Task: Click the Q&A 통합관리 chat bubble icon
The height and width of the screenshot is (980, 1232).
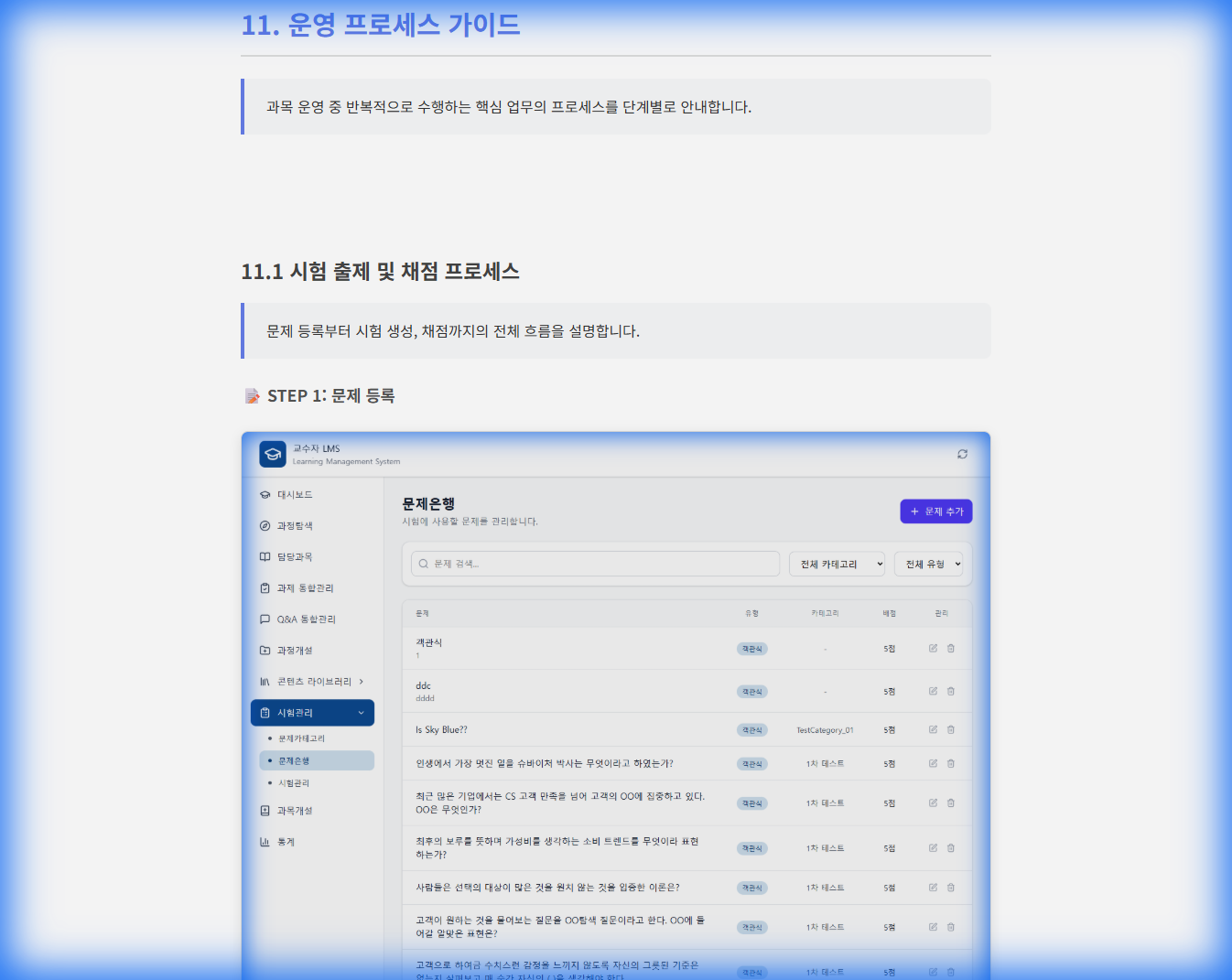Action: point(264,619)
